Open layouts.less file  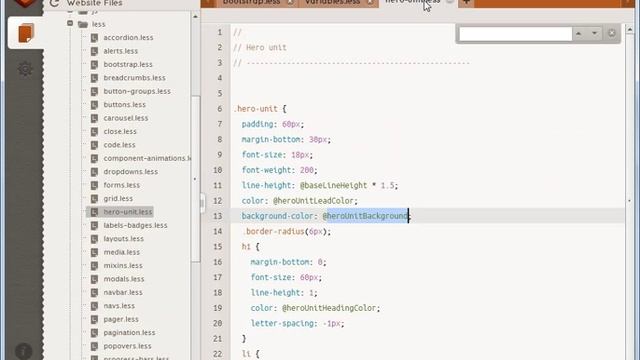pos(124,239)
